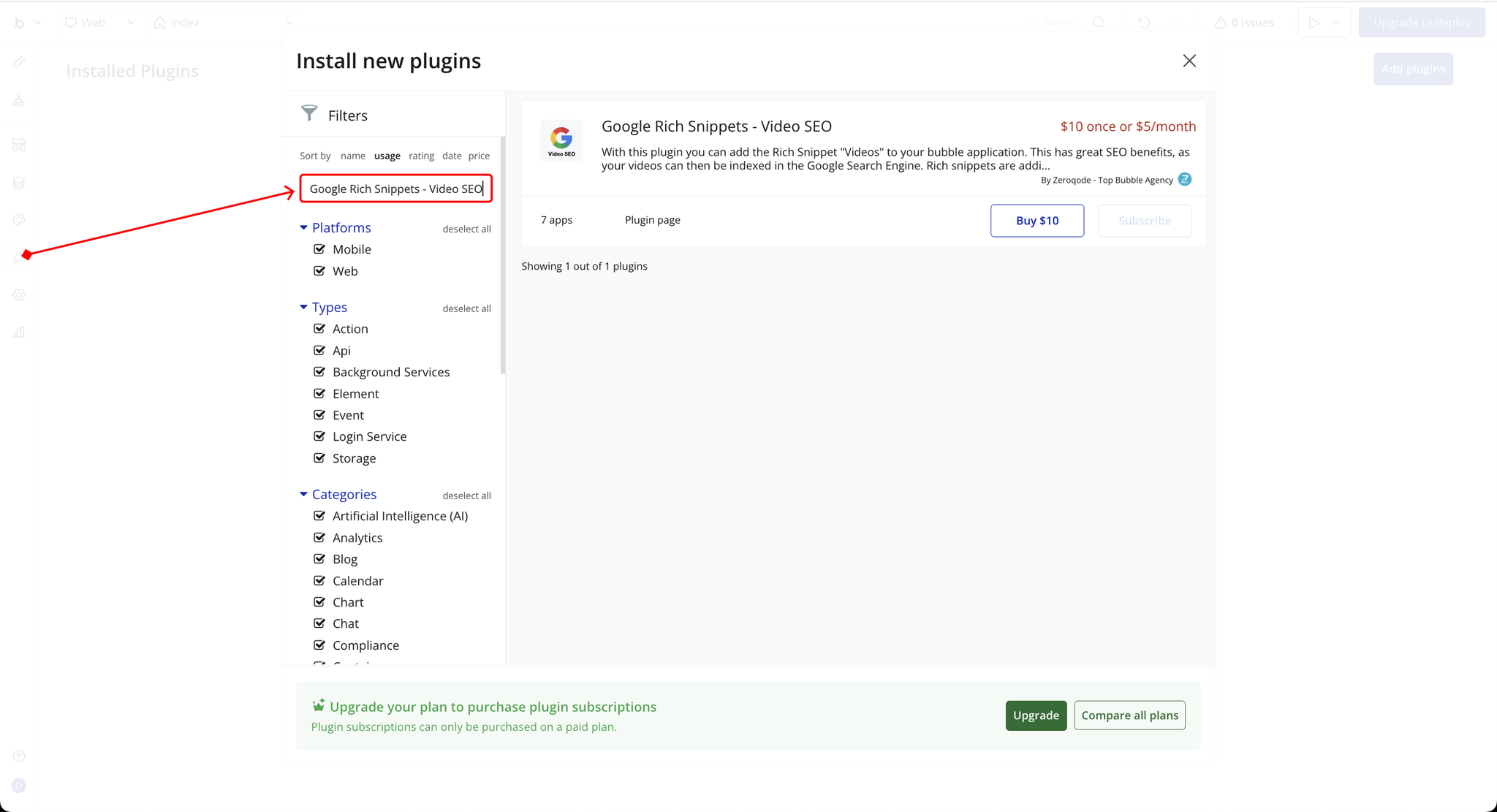
Task: Sort plugins by rating
Action: click(421, 156)
